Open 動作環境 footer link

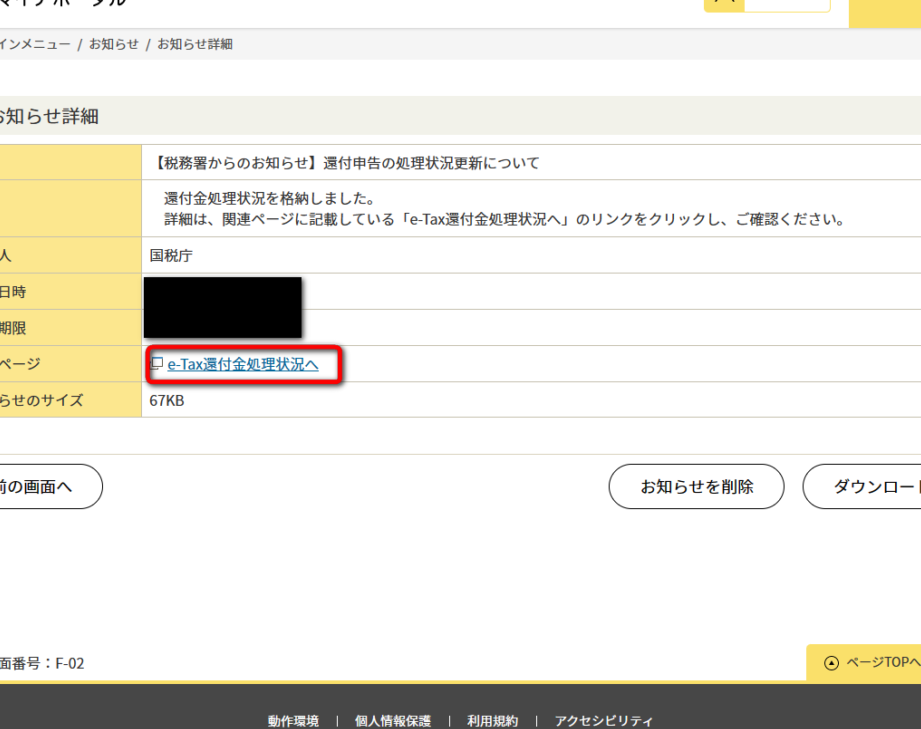pyautogui.click(x=293, y=721)
